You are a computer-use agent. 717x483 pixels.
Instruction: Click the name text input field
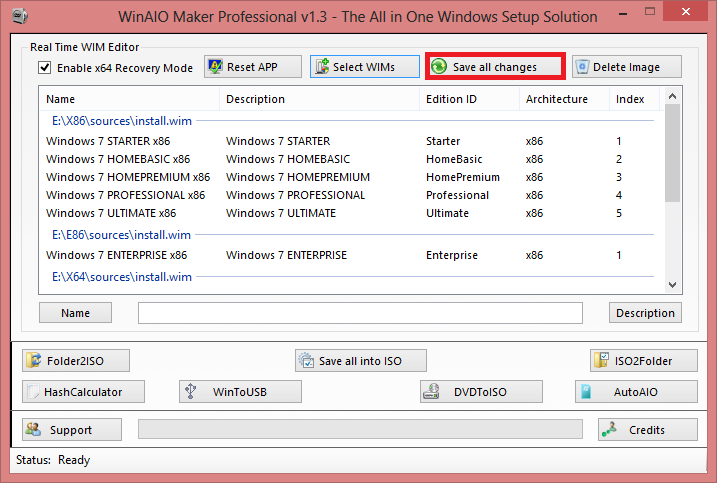pos(360,313)
